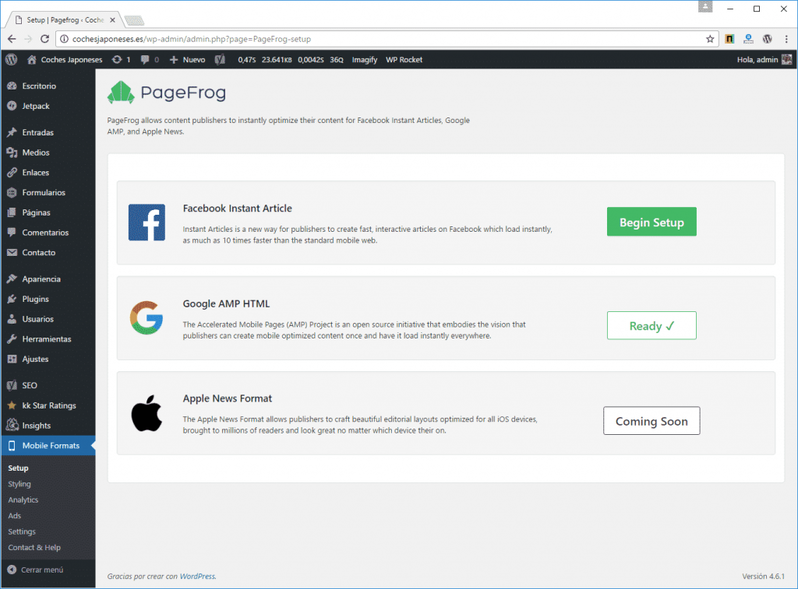Screen dimensions: 798x589
Task: Close the Setup | Pagefrog browser tab
Action: tap(112, 20)
